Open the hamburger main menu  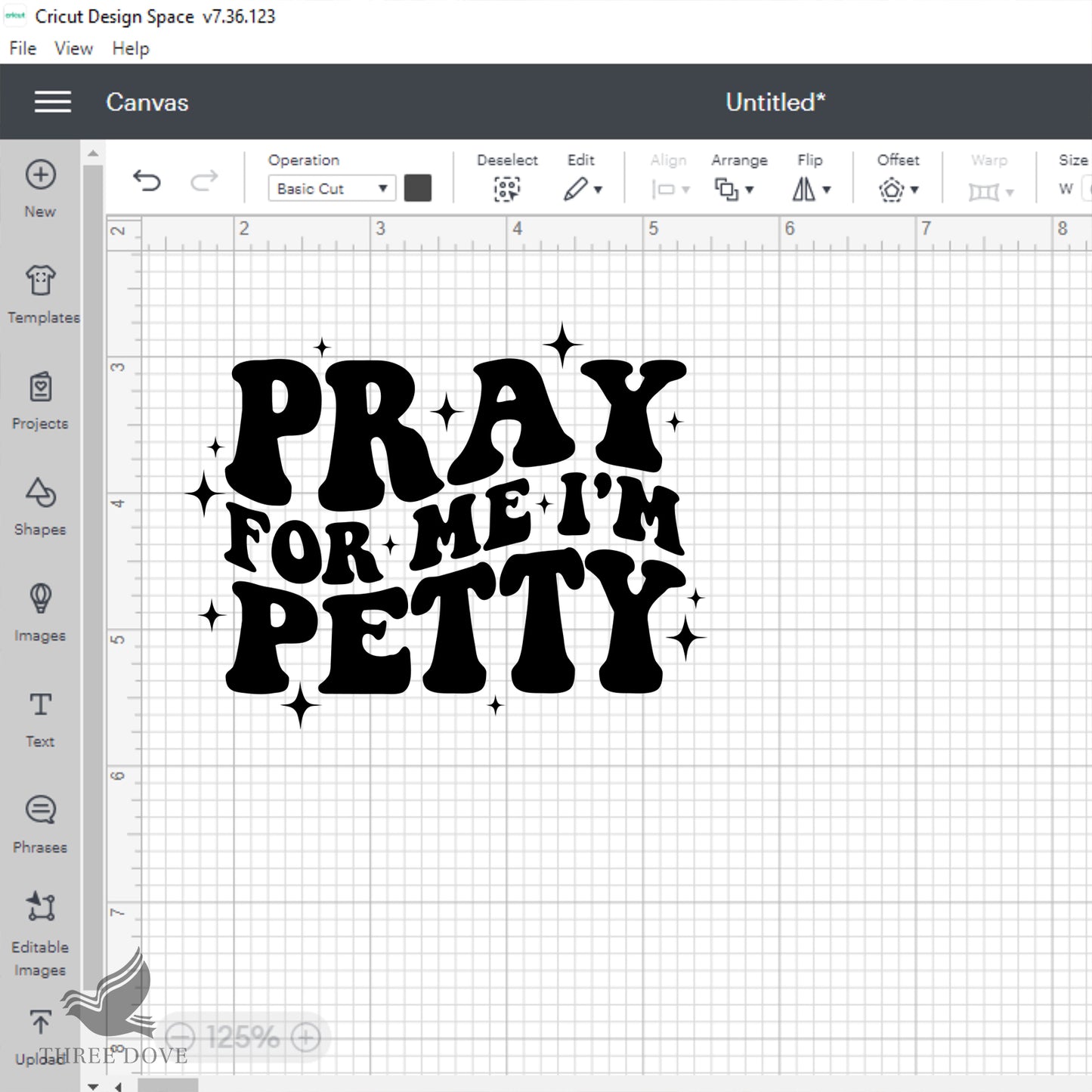tap(53, 102)
